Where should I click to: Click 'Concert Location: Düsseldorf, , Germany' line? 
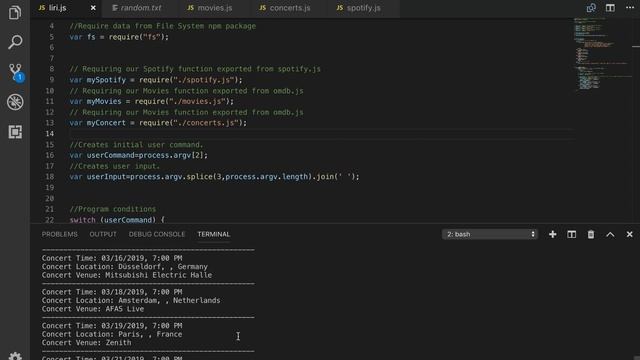point(124,267)
